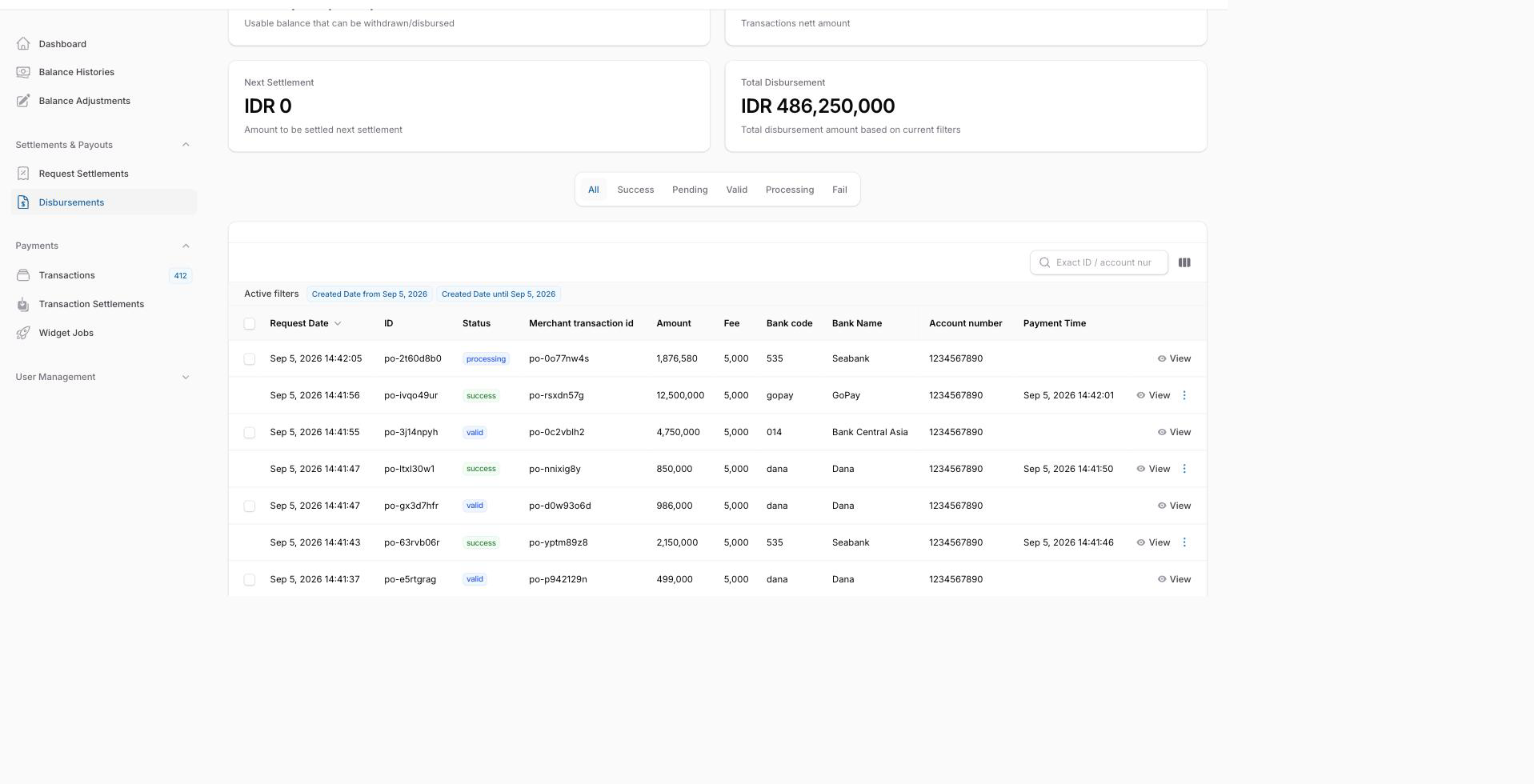Switch to the Valid tab
The width and height of the screenshot is (1534, 784).
click(x=736, y=190)
